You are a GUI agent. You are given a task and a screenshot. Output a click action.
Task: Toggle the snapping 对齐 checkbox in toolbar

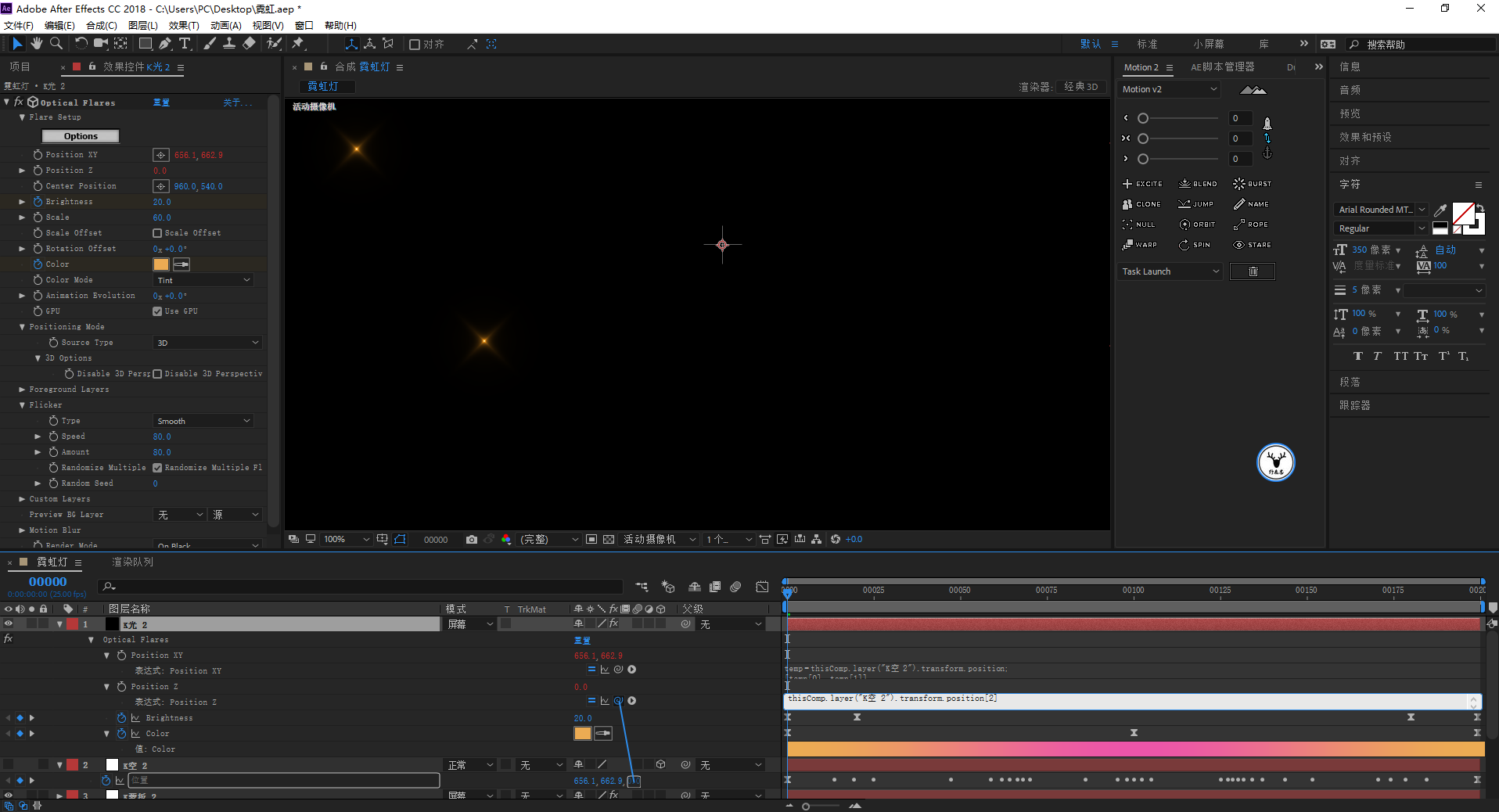(x=415, y=44)
